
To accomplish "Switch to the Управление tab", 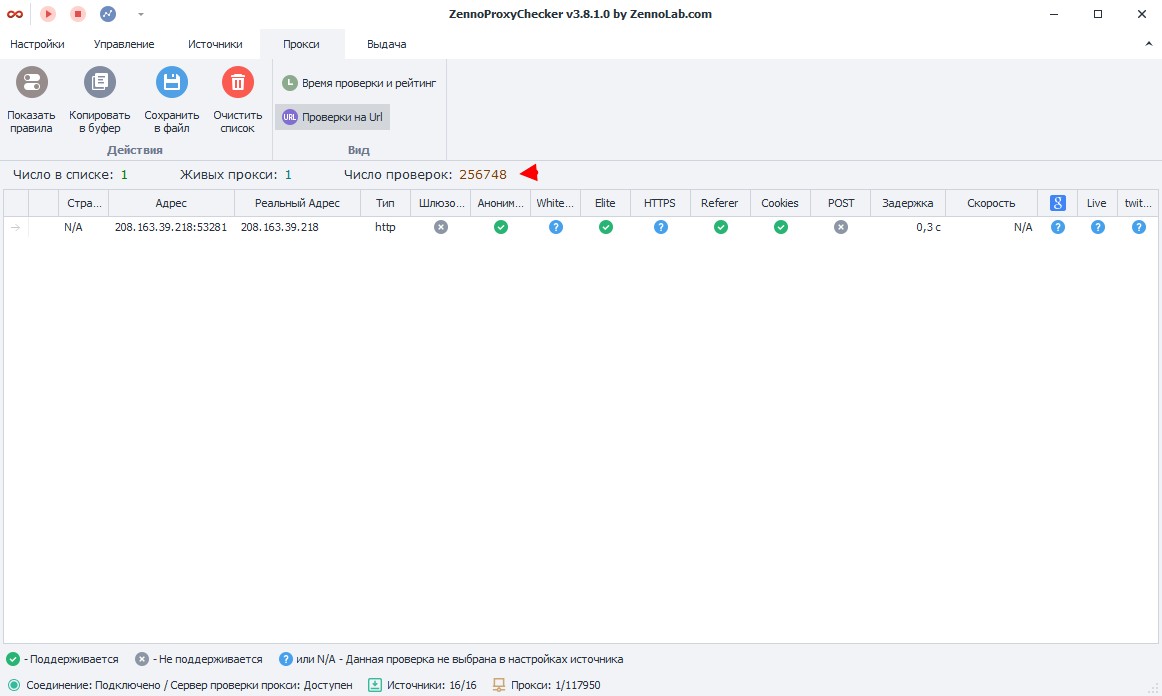I will pyautogui.click(x=124, y=44).
